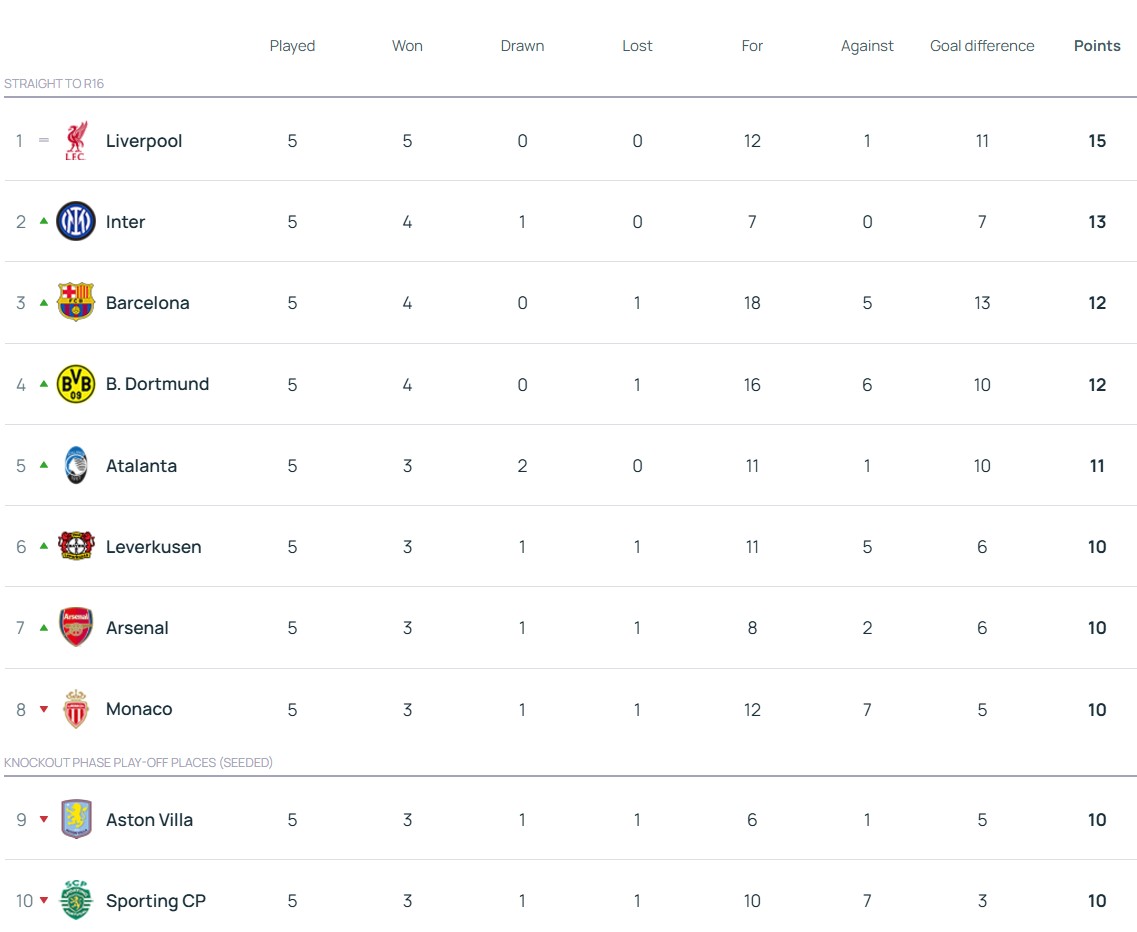
Task: Click the Leverkusen club logo
Action: pos(76,547)
